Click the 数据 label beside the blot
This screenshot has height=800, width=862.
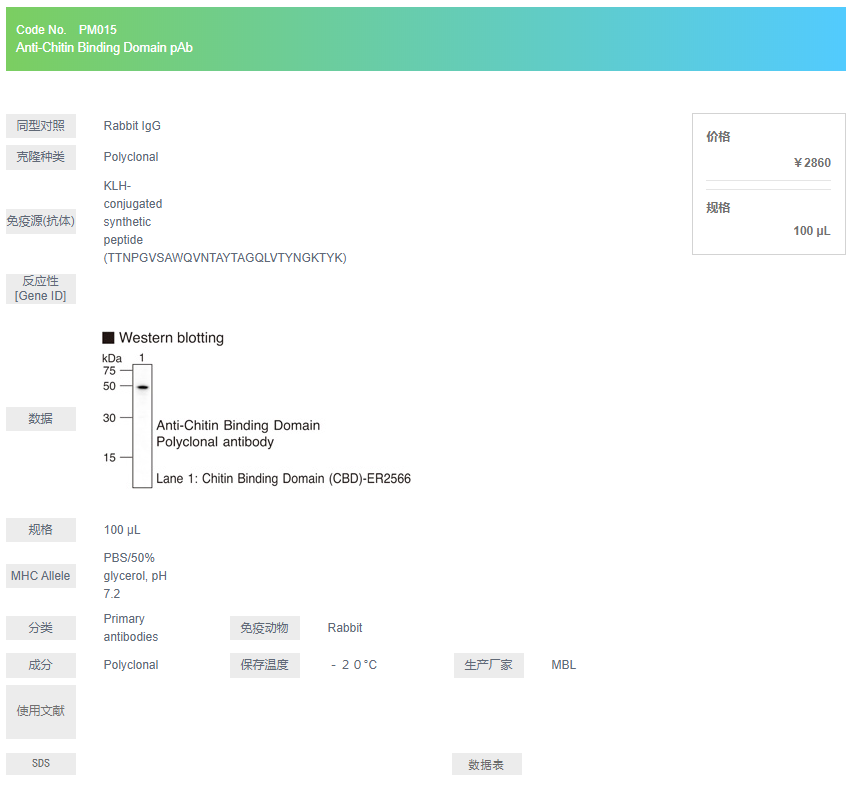click(41, 419)
